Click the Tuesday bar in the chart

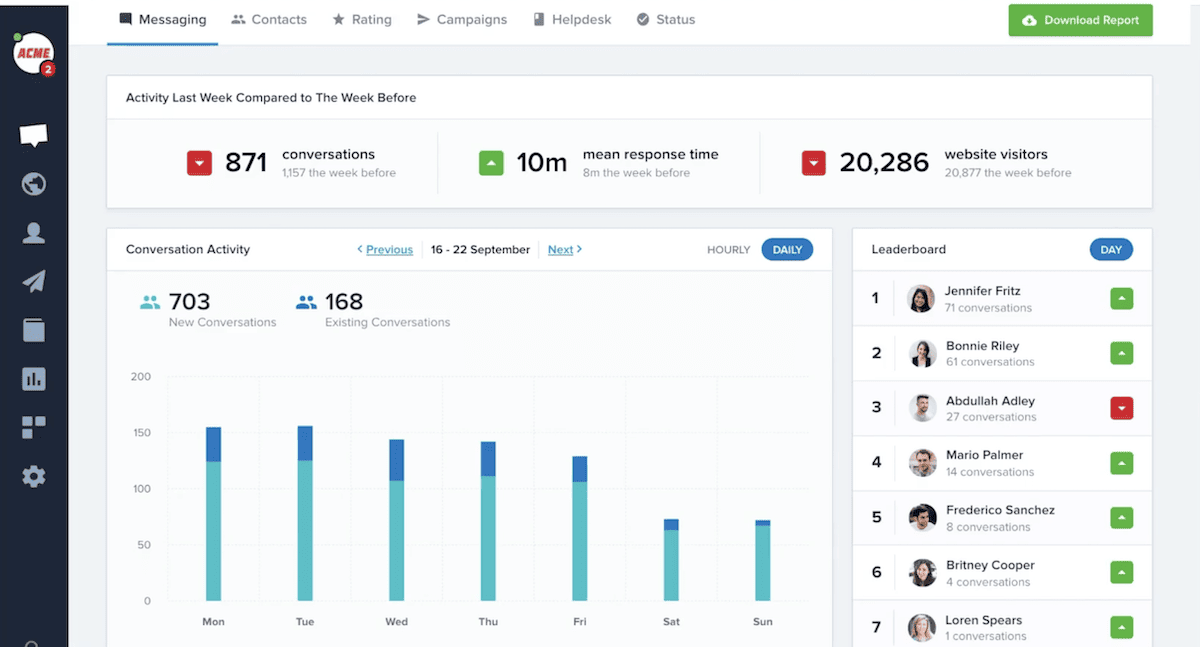[x=305, y=513]
